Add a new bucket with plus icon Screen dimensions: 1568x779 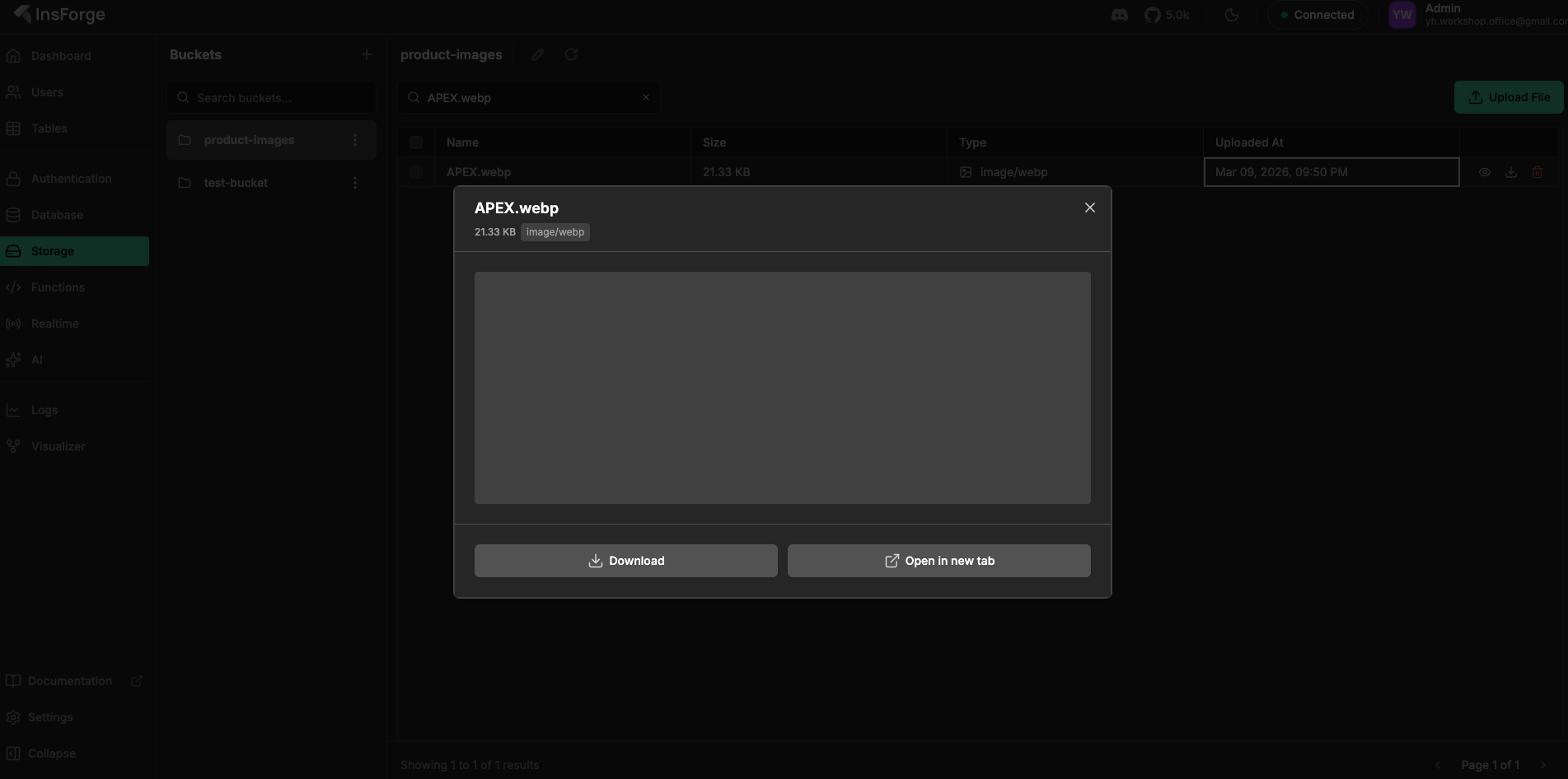click(367, 54)
